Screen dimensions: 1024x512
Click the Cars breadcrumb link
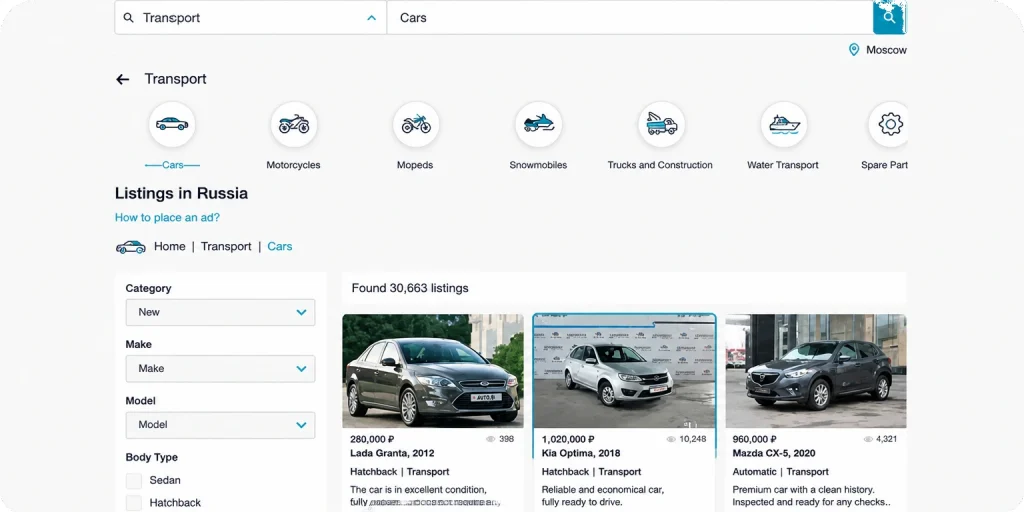(x=280, y=246)
